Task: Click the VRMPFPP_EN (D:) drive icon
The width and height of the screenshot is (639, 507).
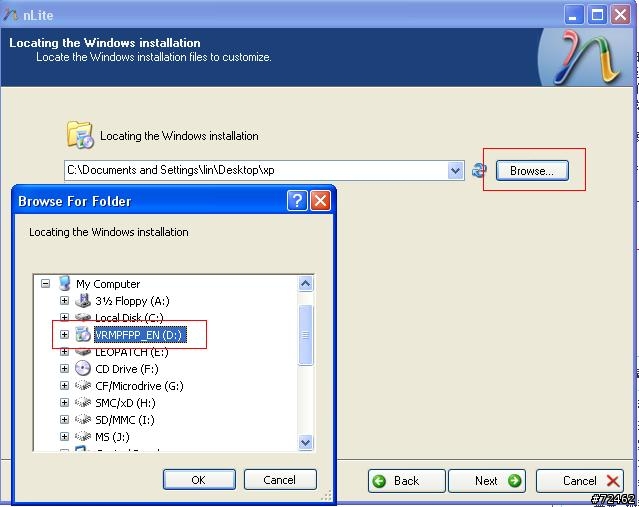Action: 83,335
